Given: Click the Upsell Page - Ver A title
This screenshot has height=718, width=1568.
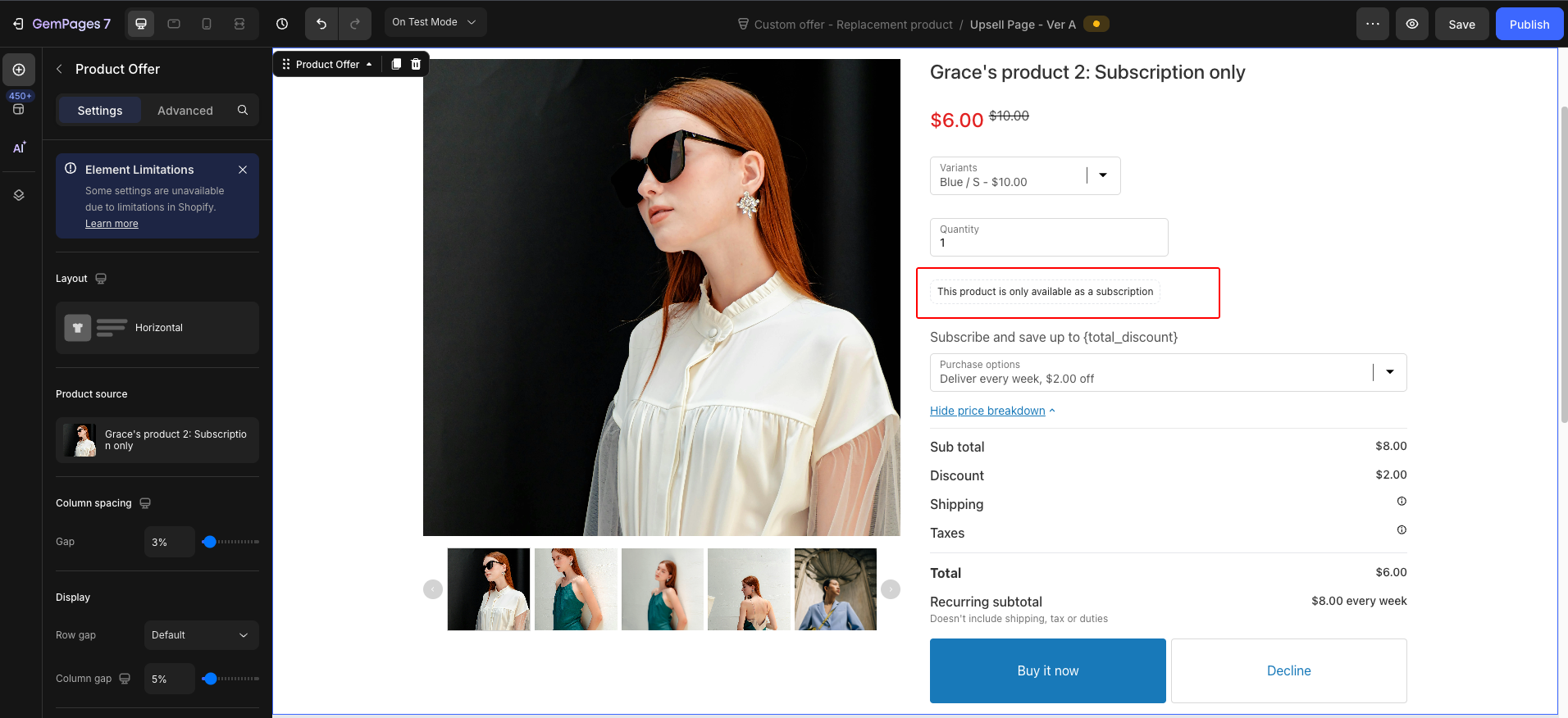Looking at the screenshot, I should (1023, 25).
